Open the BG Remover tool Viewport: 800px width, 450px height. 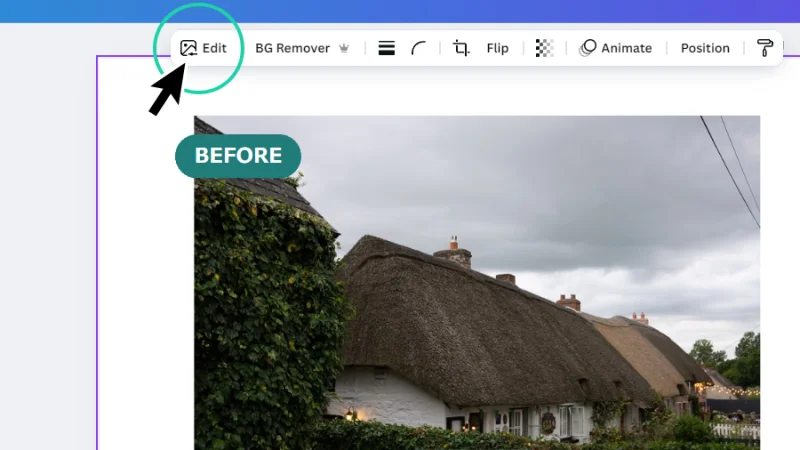click(x=292, y=48)
